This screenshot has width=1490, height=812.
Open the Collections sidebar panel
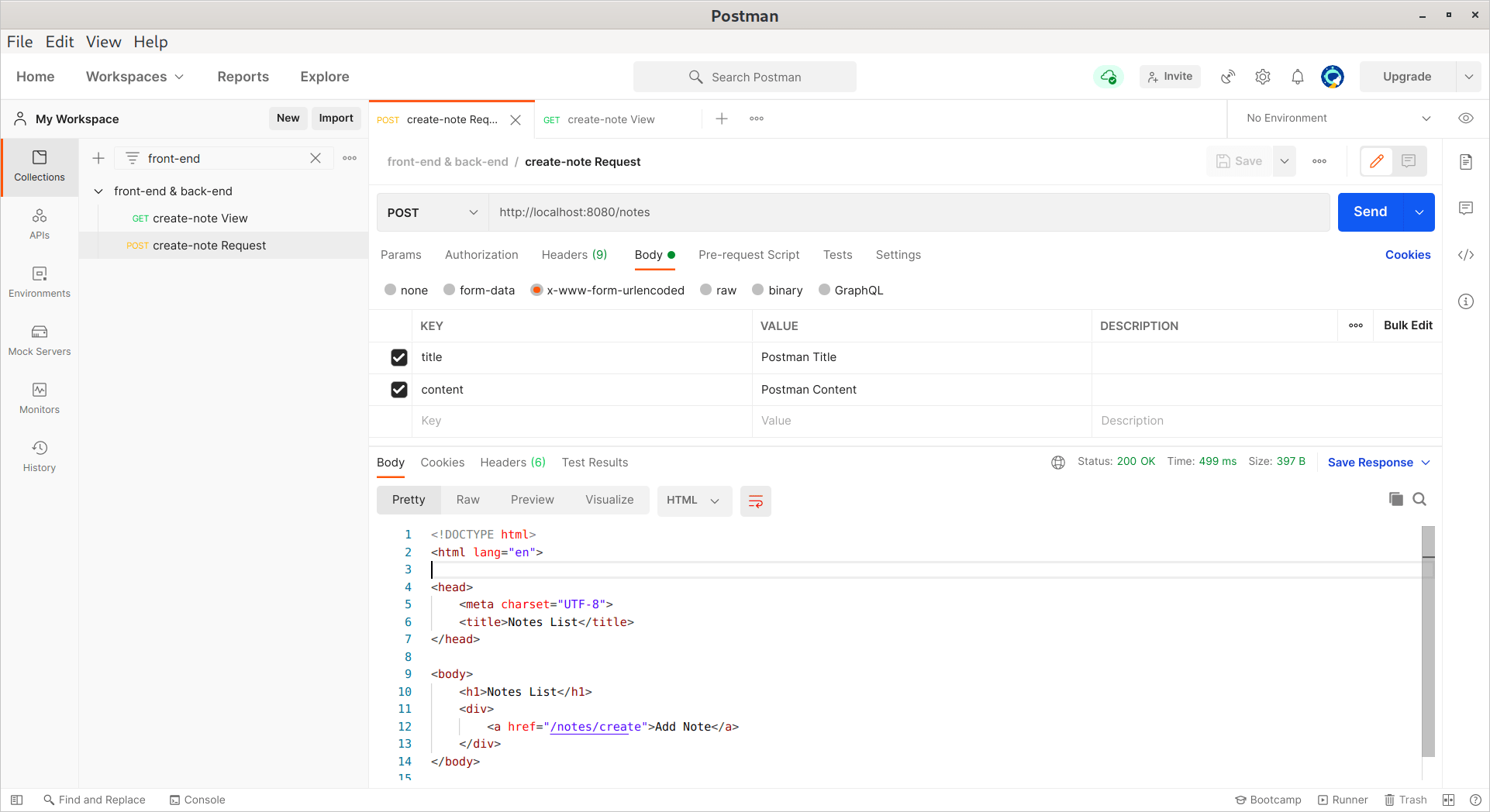click(x=40, y=167)
